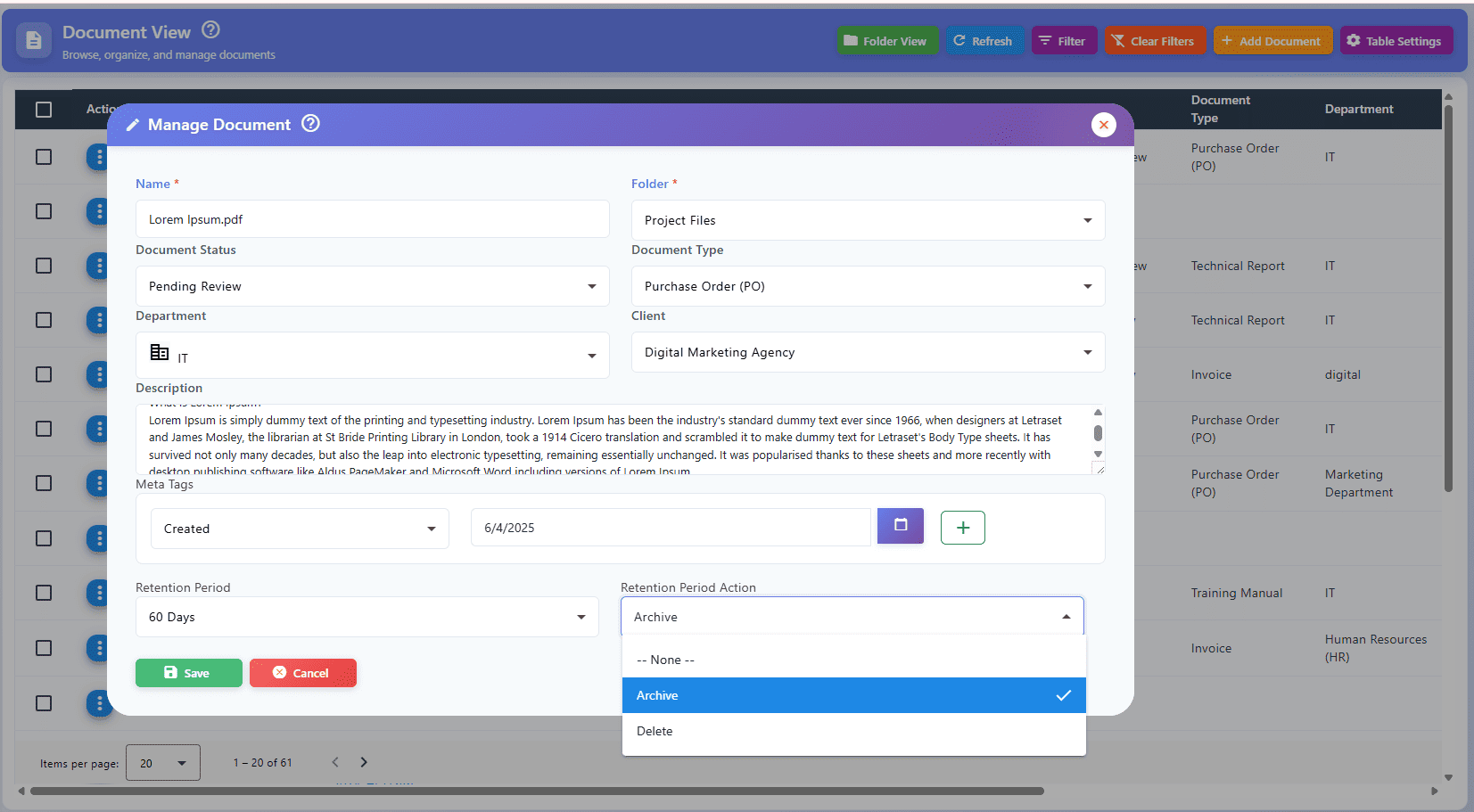Select Delete from retention action list
The height and width of the screenshot is (812, 1474).
(853, 731)
